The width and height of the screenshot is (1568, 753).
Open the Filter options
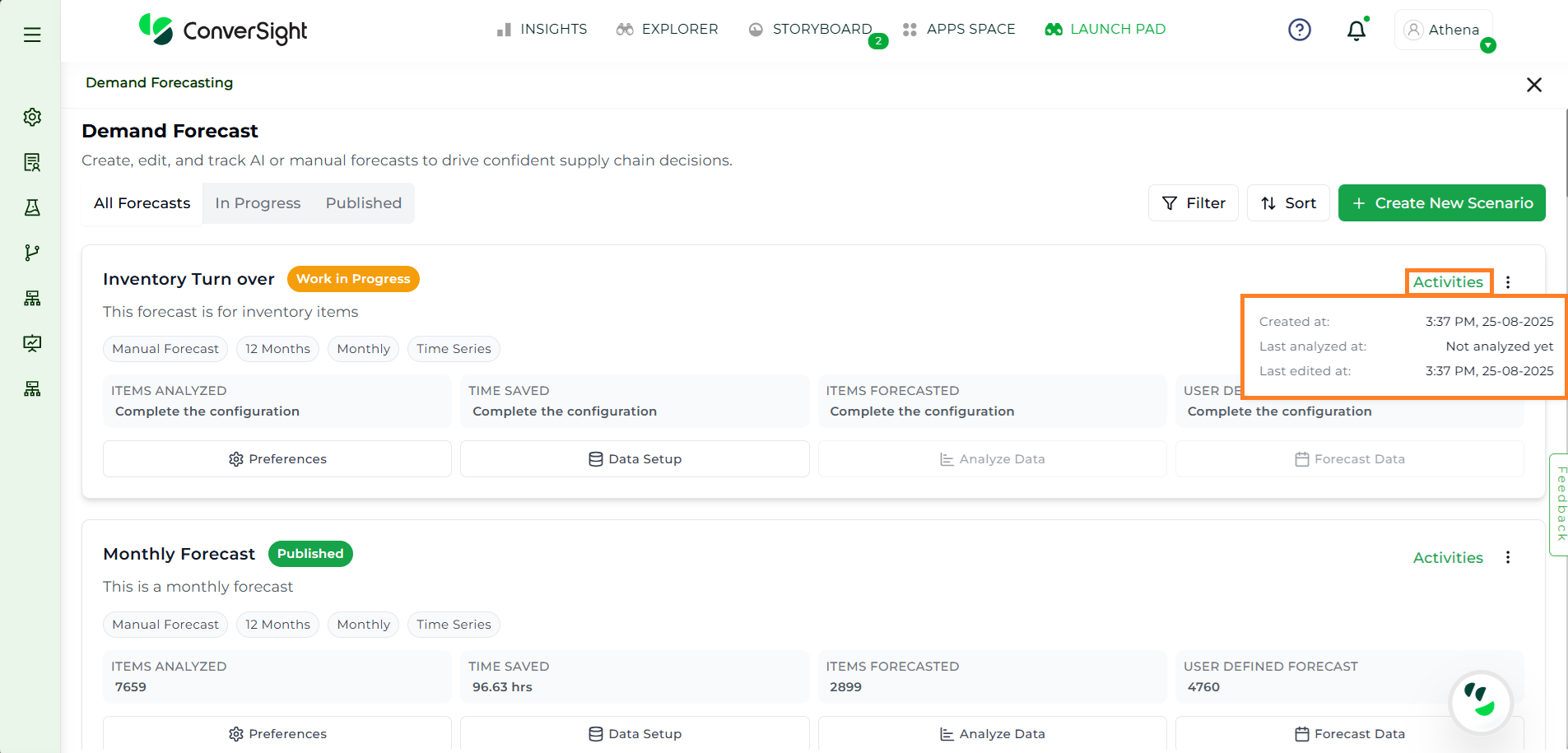(1193, 203)
